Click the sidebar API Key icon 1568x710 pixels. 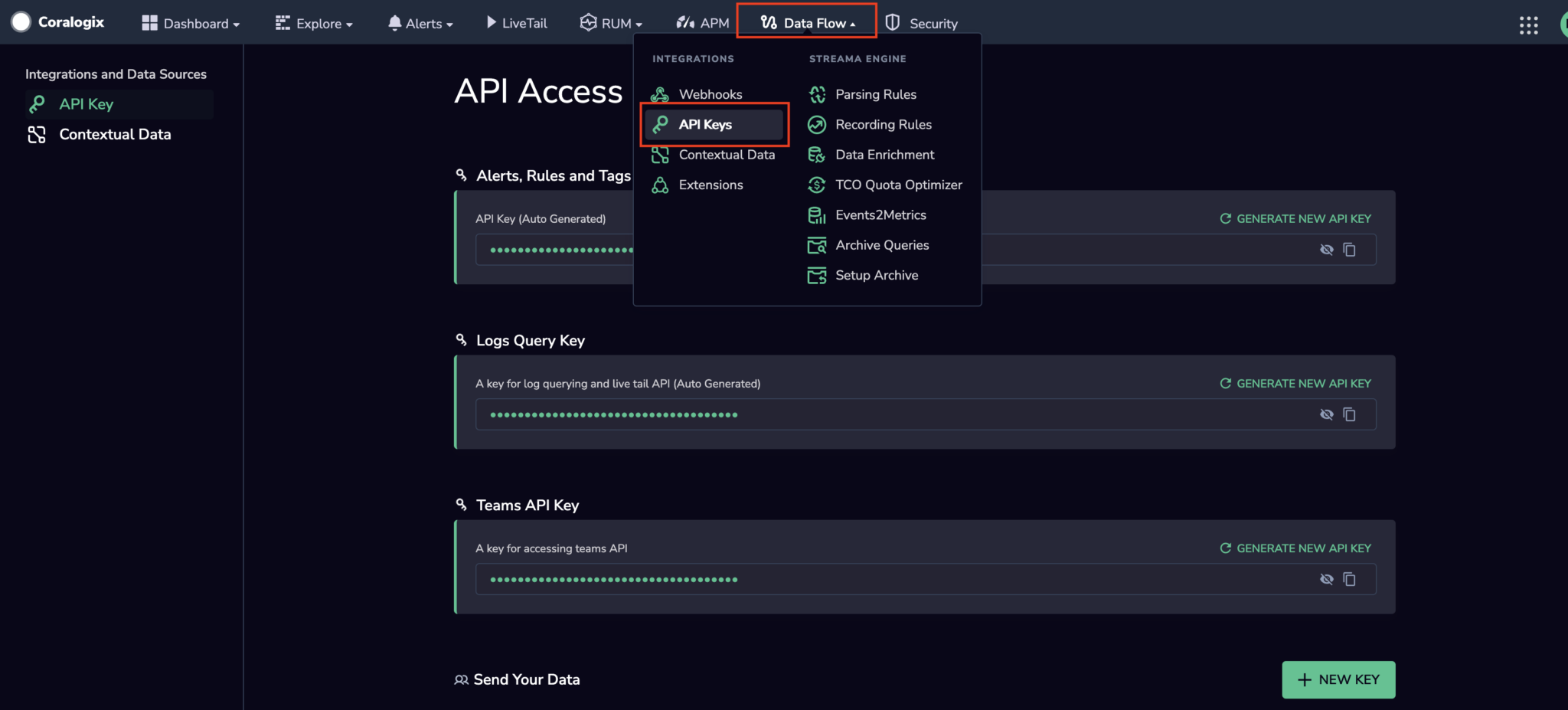click(37, 104)
